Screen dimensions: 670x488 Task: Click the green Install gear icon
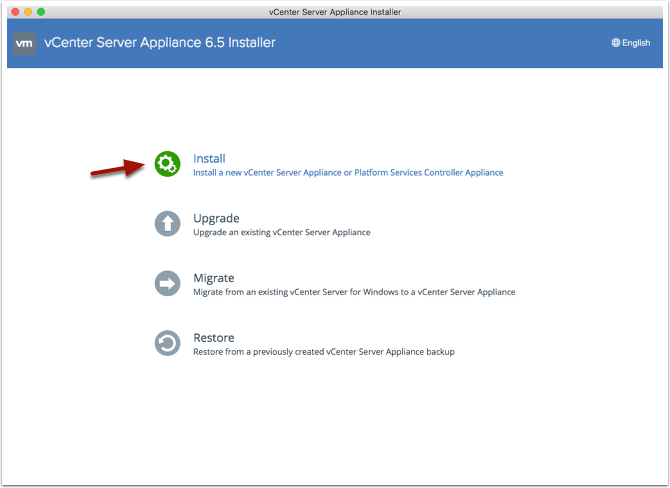(167, 164)
